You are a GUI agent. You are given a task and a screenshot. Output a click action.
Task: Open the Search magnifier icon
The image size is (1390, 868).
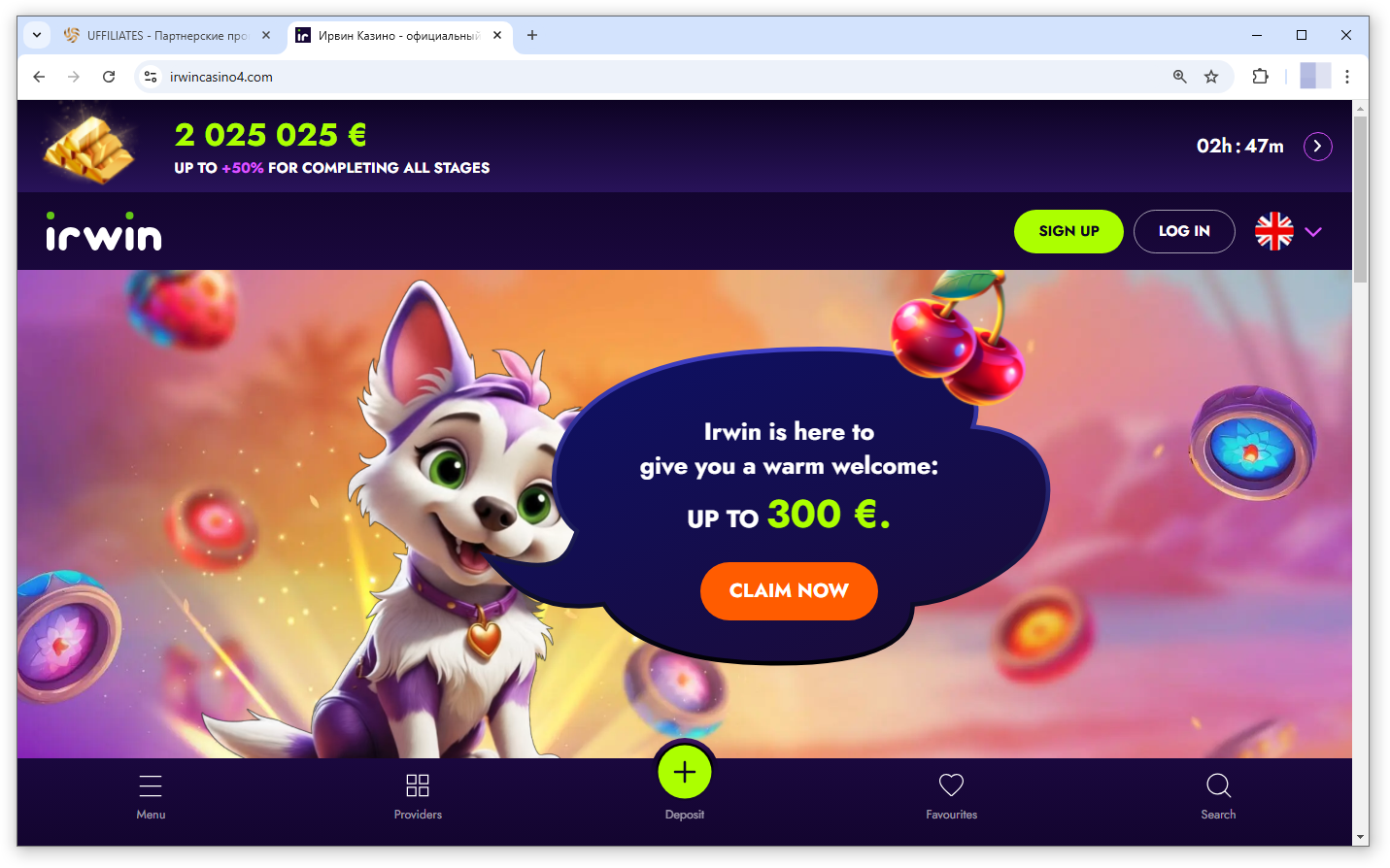click(x=1218, y=785)
